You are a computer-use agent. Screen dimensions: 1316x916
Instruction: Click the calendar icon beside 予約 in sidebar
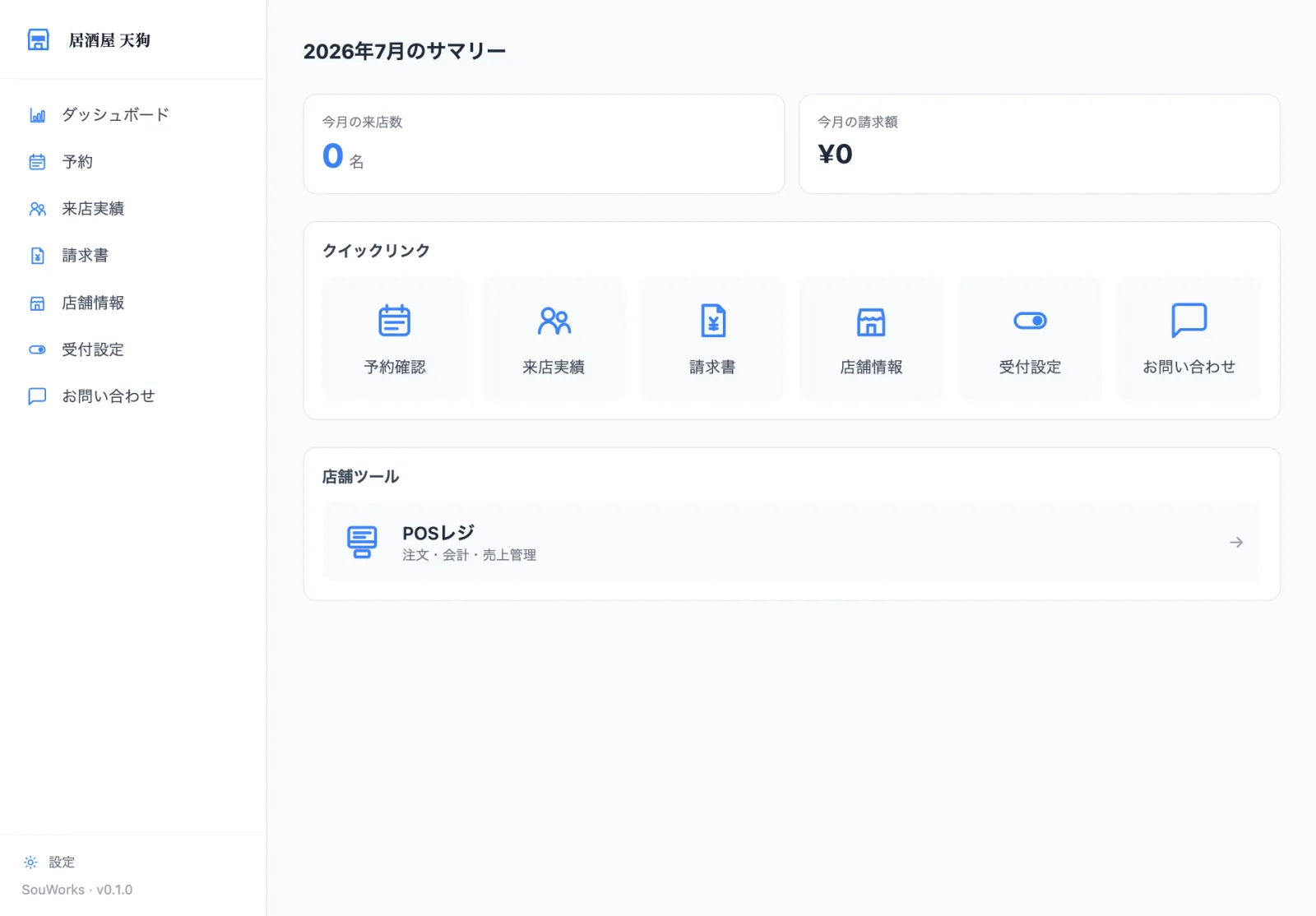(38, 162)
